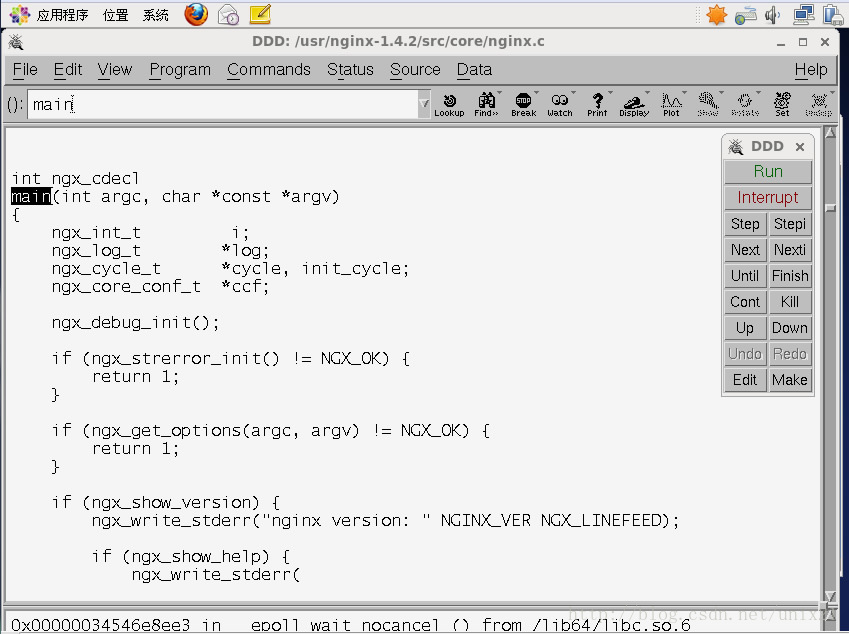
Task: Launch Firefox from the top panel
Action: 196,14
